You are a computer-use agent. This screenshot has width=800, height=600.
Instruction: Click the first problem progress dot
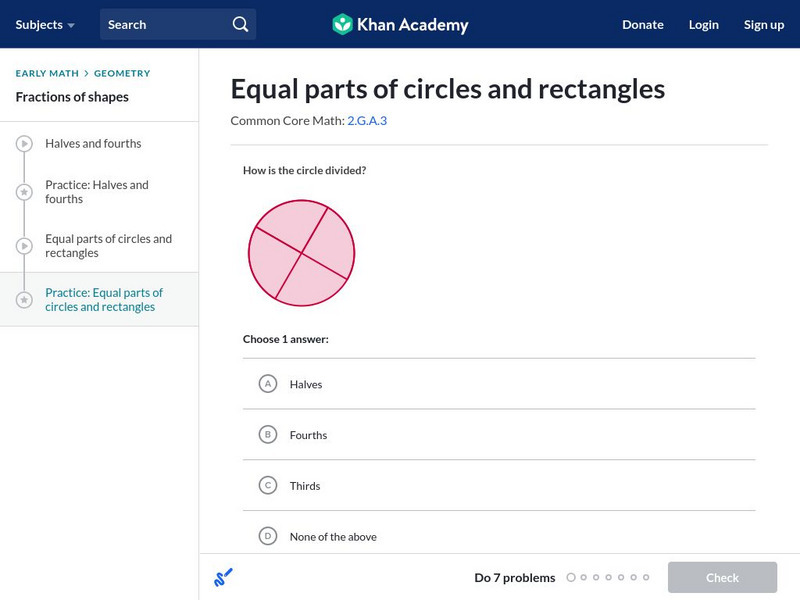(x=571, y=577)
